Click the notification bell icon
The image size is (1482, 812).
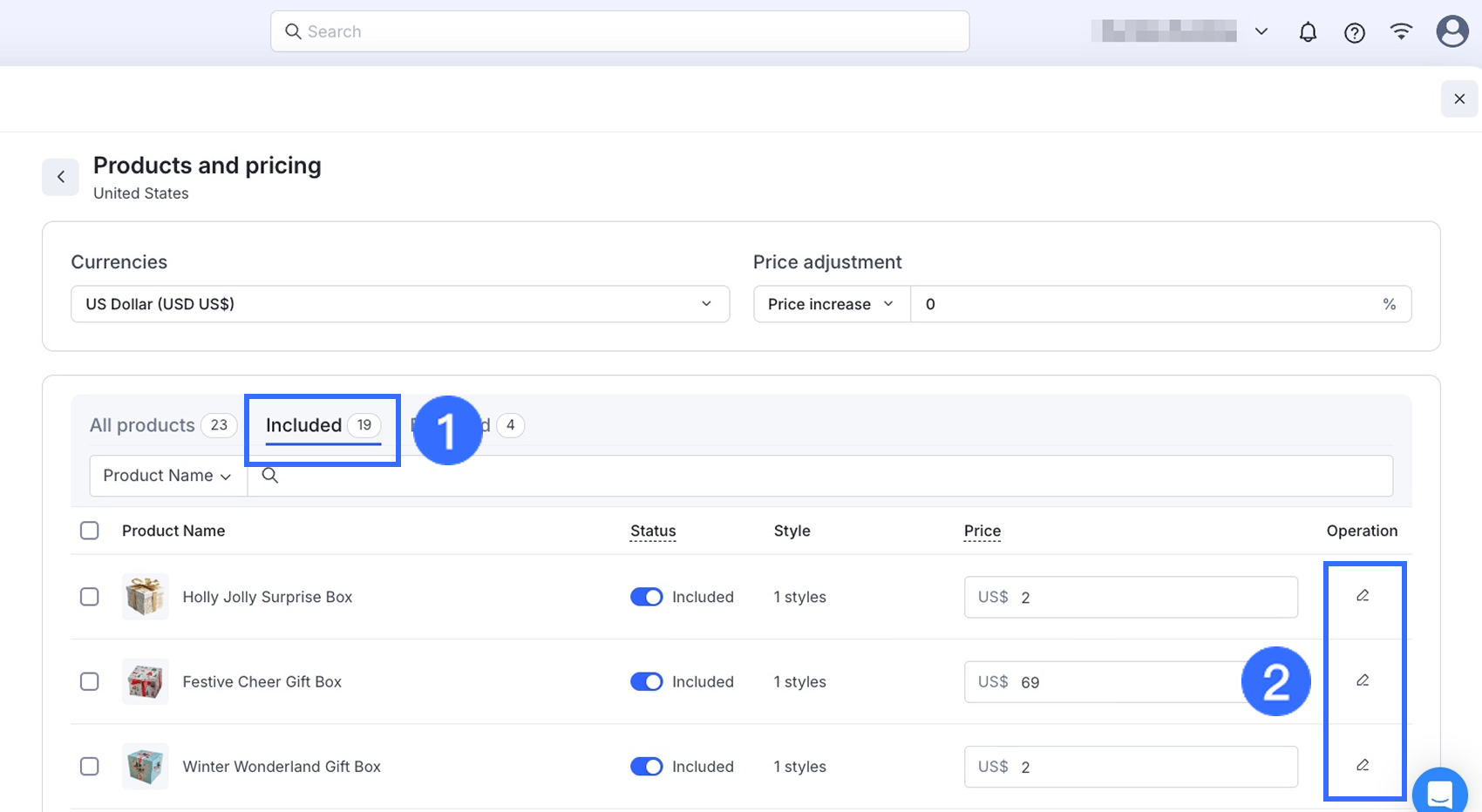pos(1308,32)
